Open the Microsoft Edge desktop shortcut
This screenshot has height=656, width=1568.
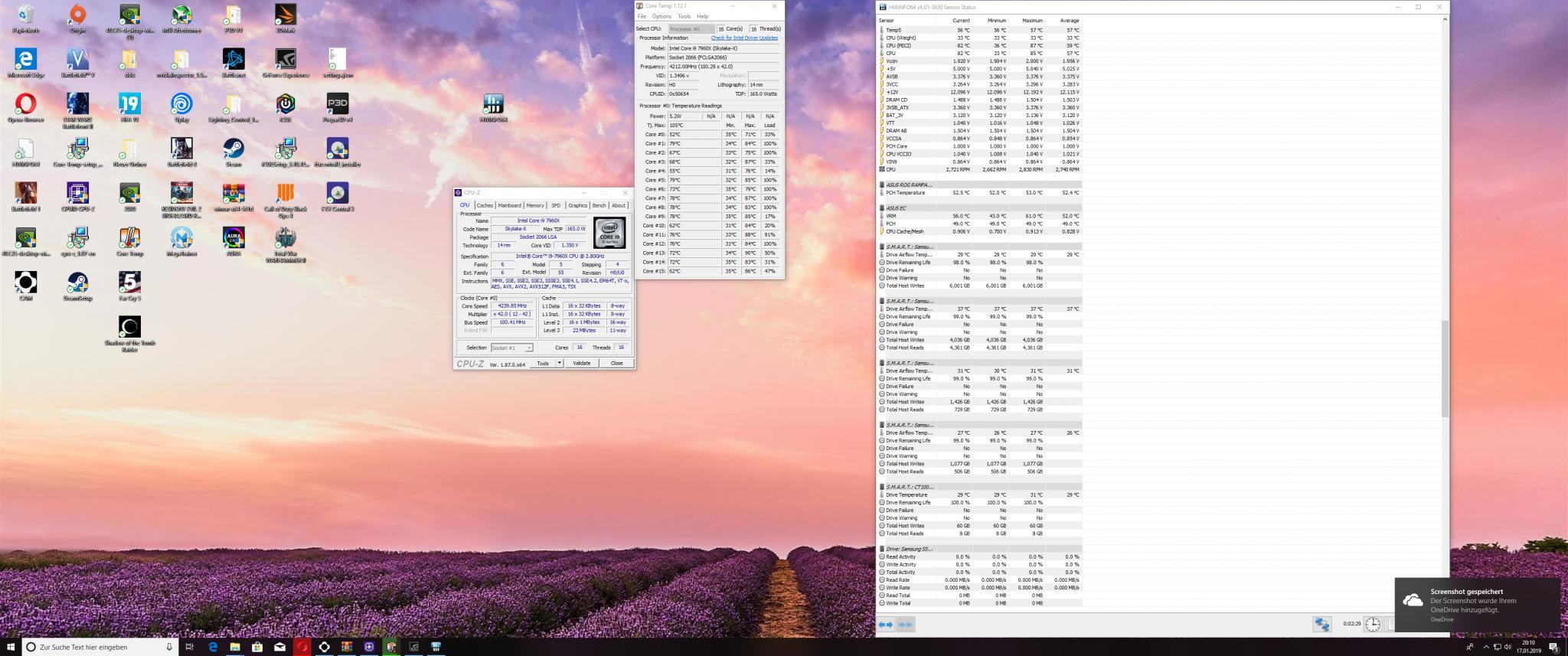pyautogui.click(x=25, y=63)
